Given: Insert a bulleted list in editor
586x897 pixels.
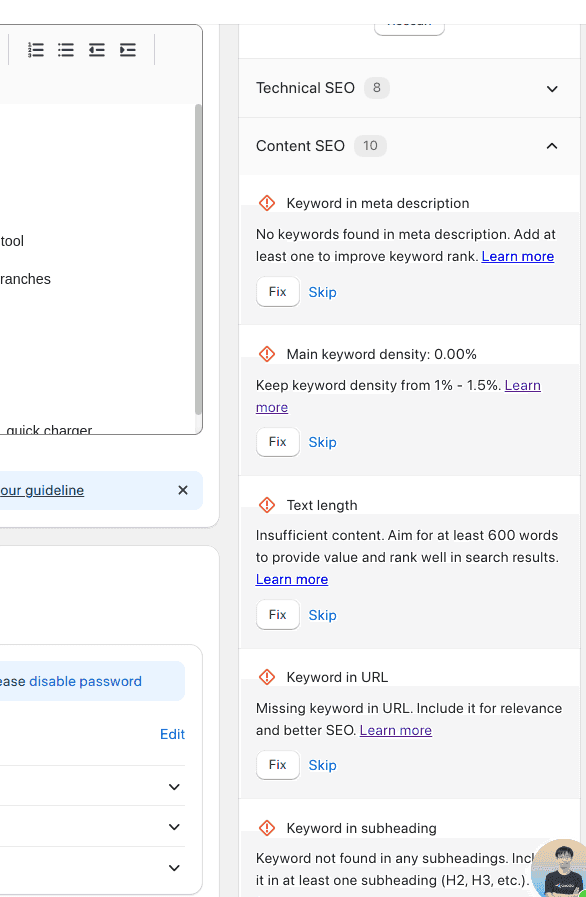Looking at the screenshot, I should tap(66, 50).
